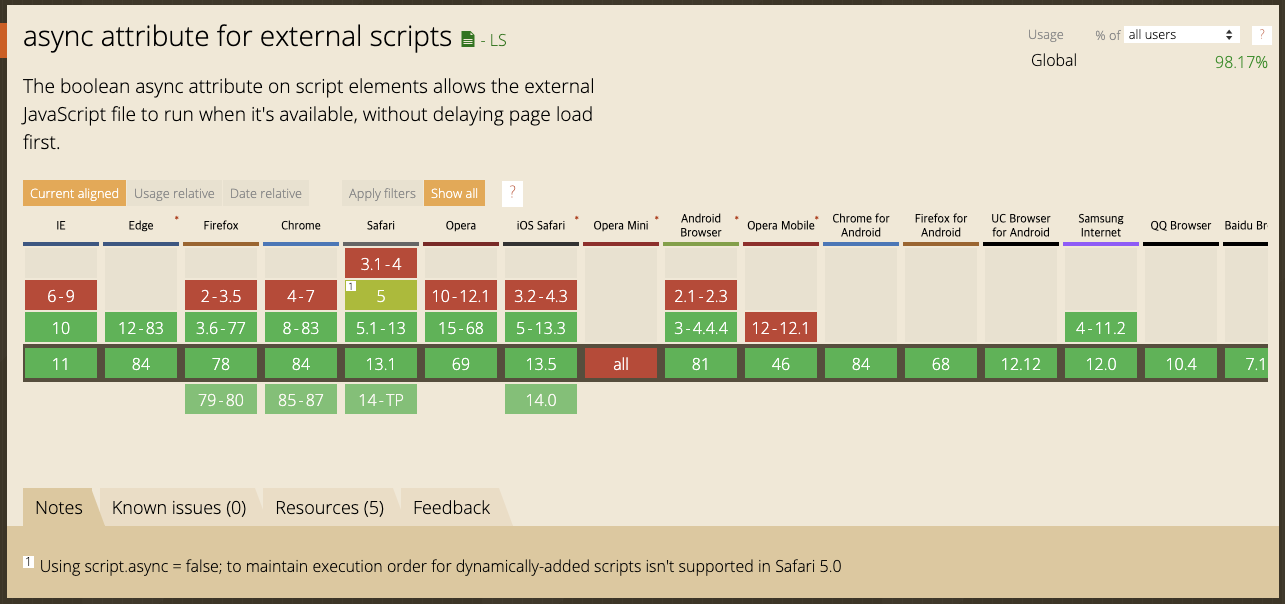Click the LS status link by title
Viewport: 1285px width, 604px height.
[x=498, y=41]
